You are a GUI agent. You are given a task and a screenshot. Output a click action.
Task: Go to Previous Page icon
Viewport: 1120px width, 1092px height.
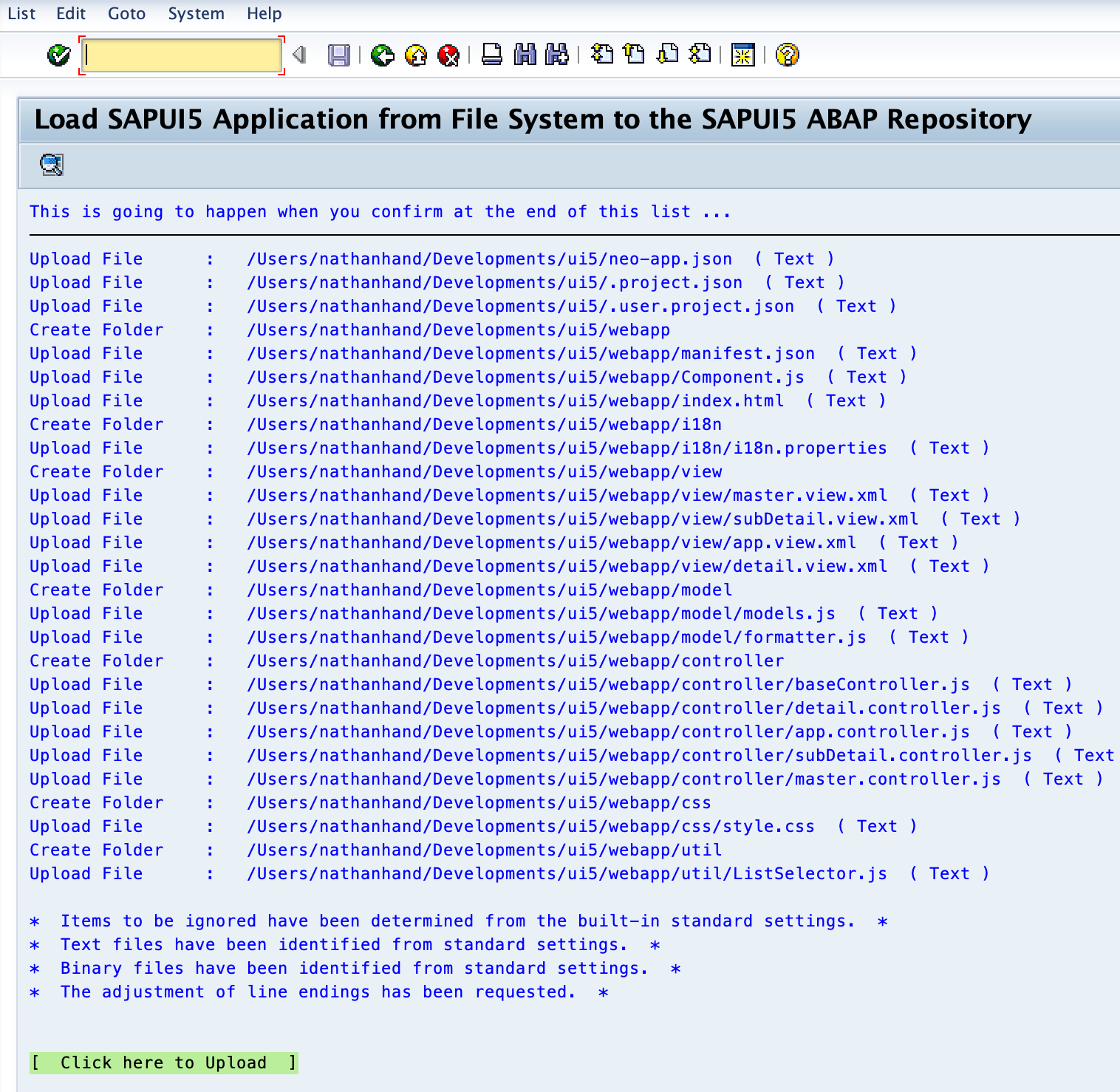click(635, 55)
